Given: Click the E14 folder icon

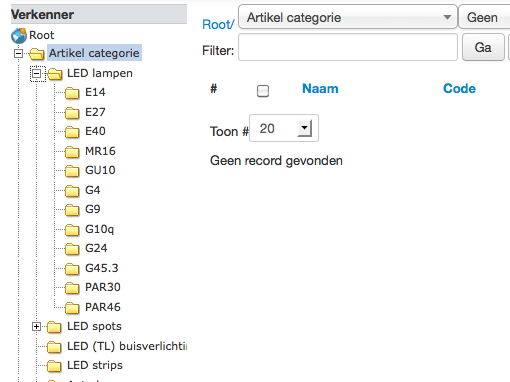Looking at the screenshot, I should click(x=72, y=93).
